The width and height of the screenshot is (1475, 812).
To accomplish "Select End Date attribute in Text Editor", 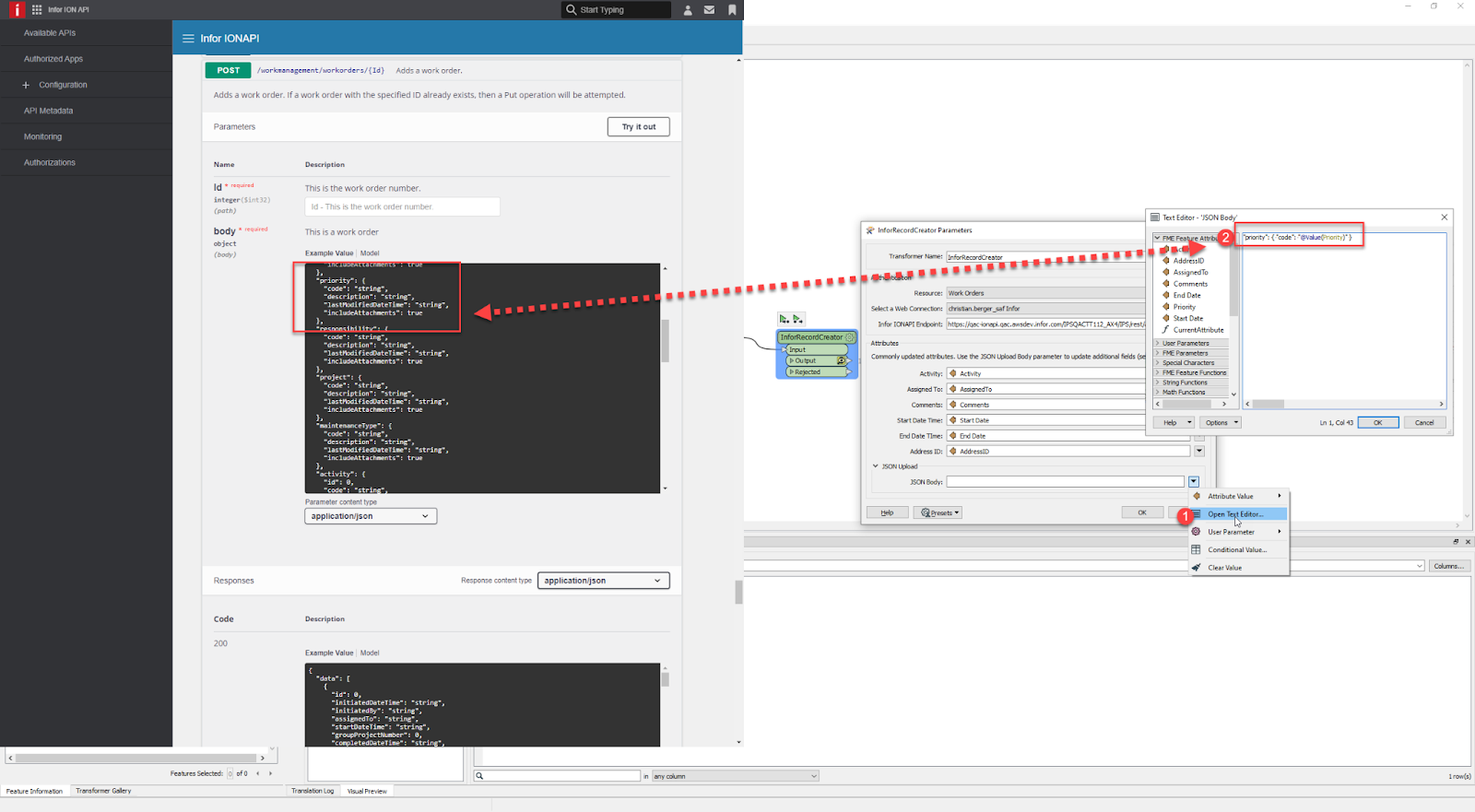I will 1186,296.
